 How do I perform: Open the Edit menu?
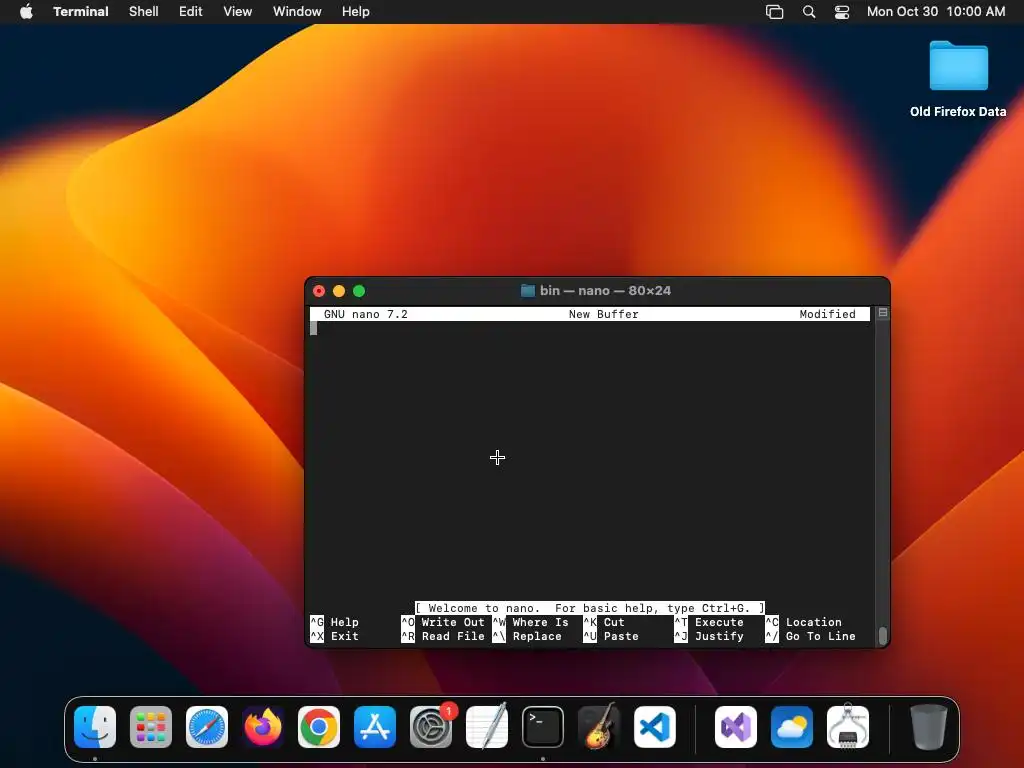pos(191,12)
